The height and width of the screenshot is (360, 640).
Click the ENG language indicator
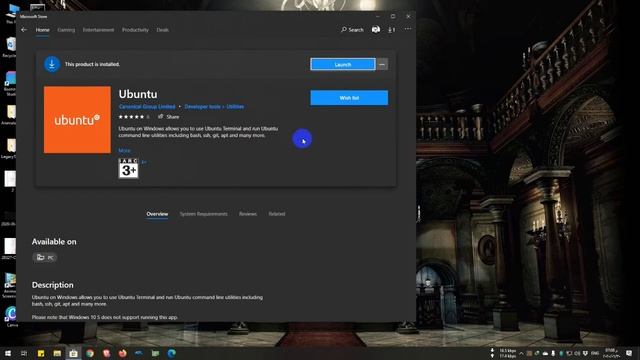click(595, 353)
